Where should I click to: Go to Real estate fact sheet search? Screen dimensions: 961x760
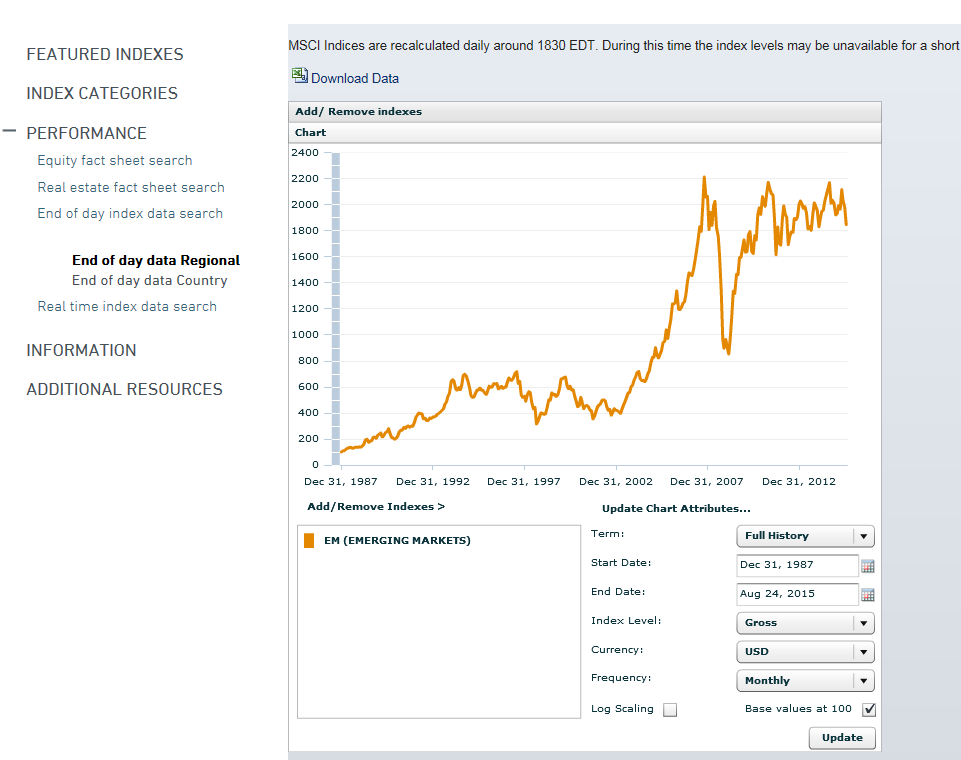coord(131,188)
